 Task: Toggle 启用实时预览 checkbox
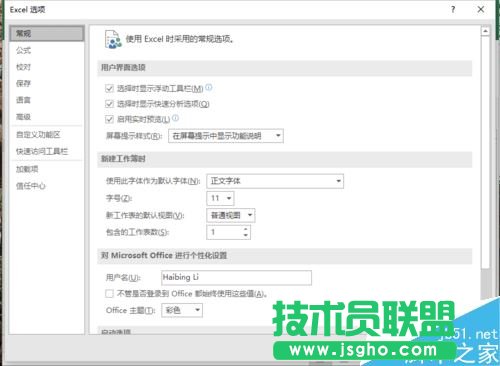tap(109, 119)
